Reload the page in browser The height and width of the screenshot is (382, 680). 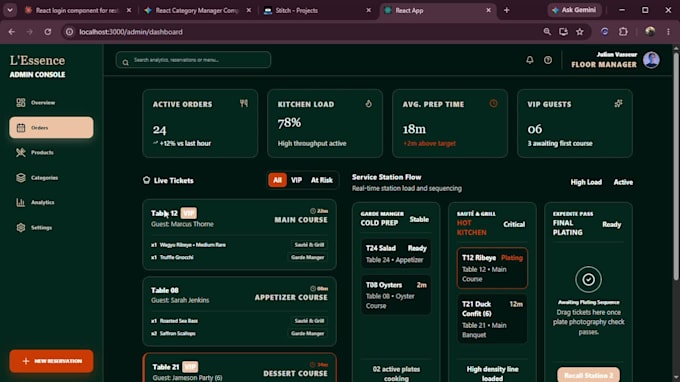click(x=48, y=32)
